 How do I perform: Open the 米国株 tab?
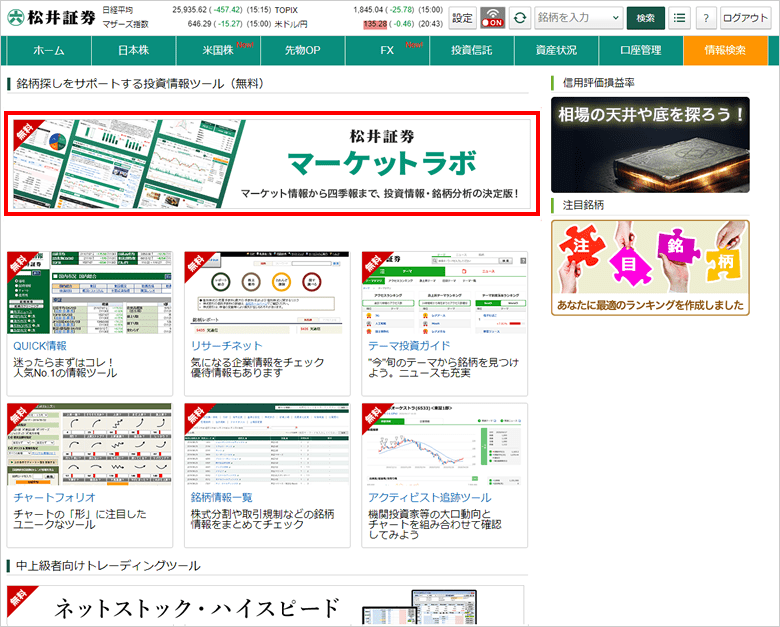coord(218,50)
